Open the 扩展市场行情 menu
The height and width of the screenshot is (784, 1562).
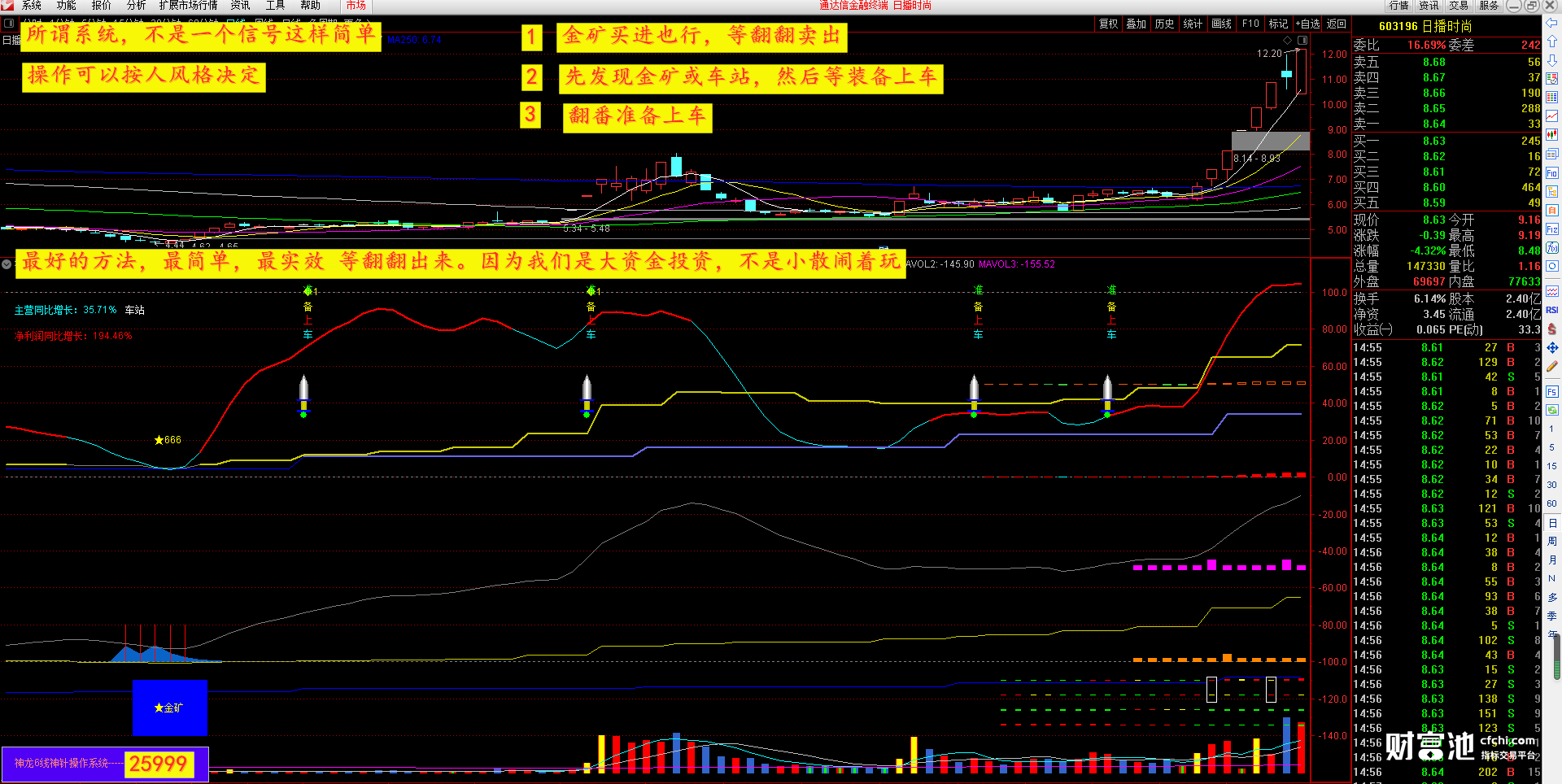tap(189, 6)
